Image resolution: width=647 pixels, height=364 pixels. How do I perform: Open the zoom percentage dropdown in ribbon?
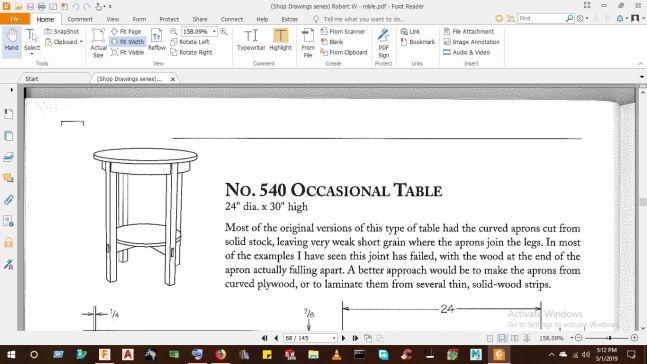pyautogui.click(x=214, y=31)
